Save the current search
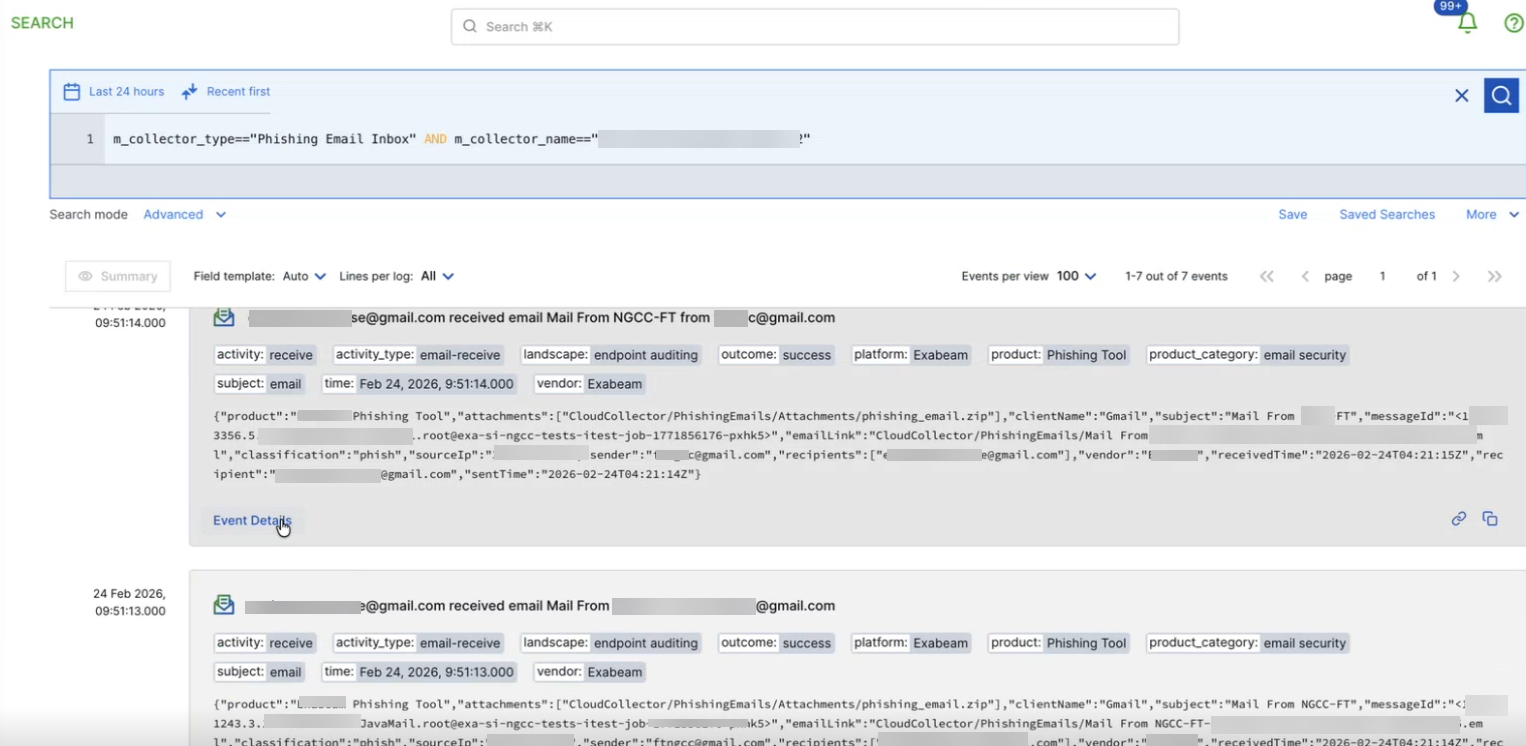The height and width of the screenshot is (746, 1526). pyautogui.click(x=1292, y=214)
